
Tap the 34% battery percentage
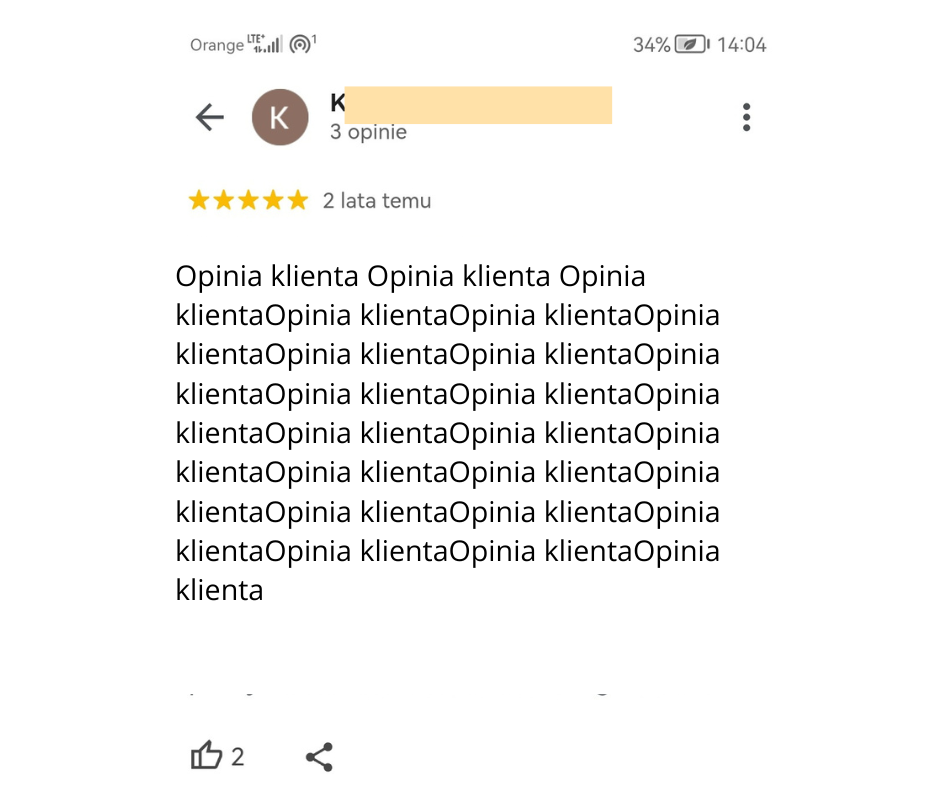pyautogui.click(x=651, y=45)
